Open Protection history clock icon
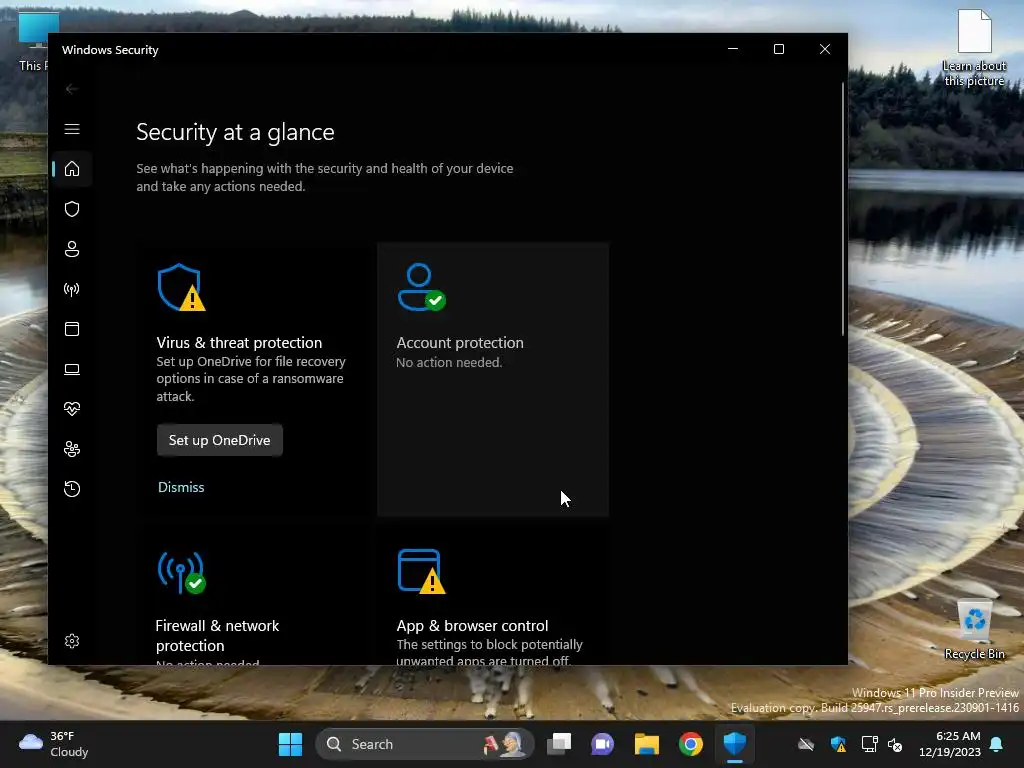 (72, 489)
